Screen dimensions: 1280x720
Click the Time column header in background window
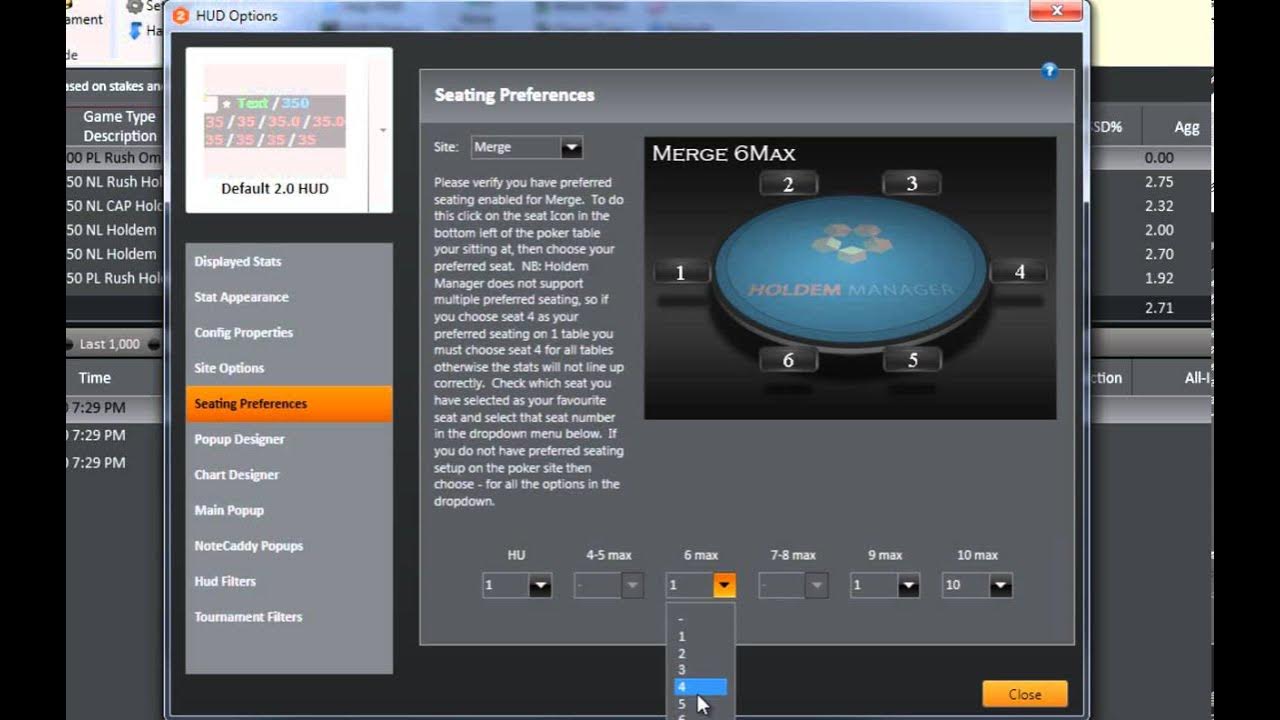95,378
